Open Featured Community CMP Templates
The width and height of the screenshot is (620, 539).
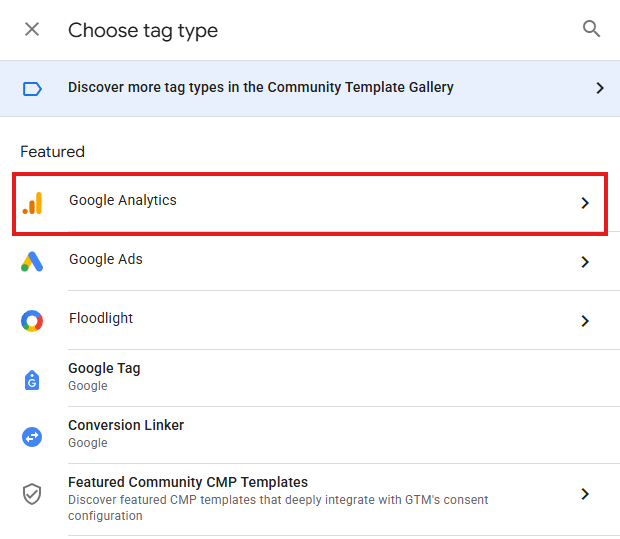(x=188, y=482)
